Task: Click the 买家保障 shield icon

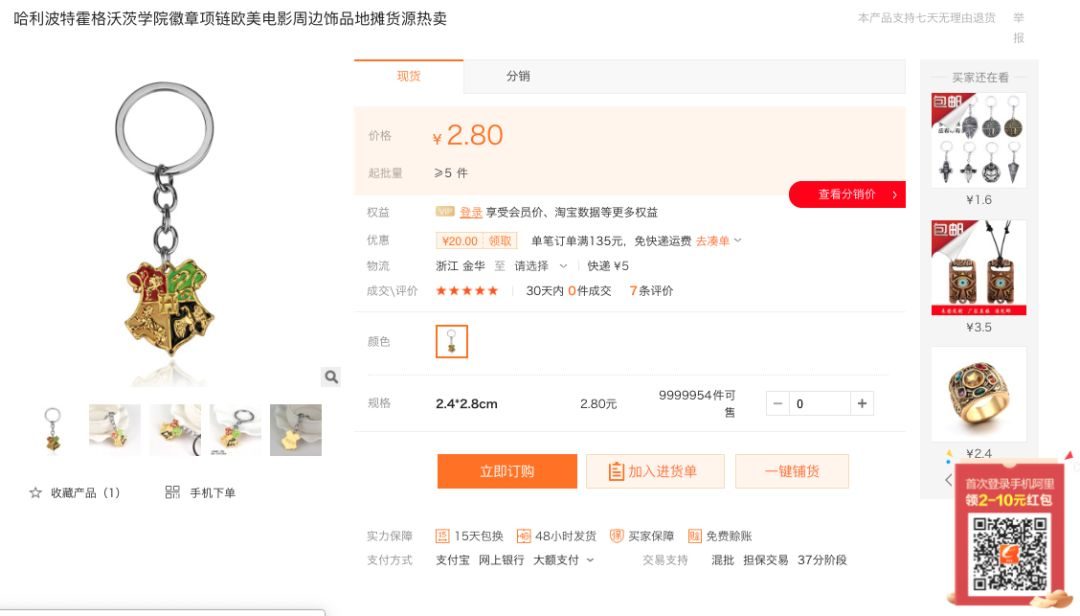Action: tap(616, 536)
